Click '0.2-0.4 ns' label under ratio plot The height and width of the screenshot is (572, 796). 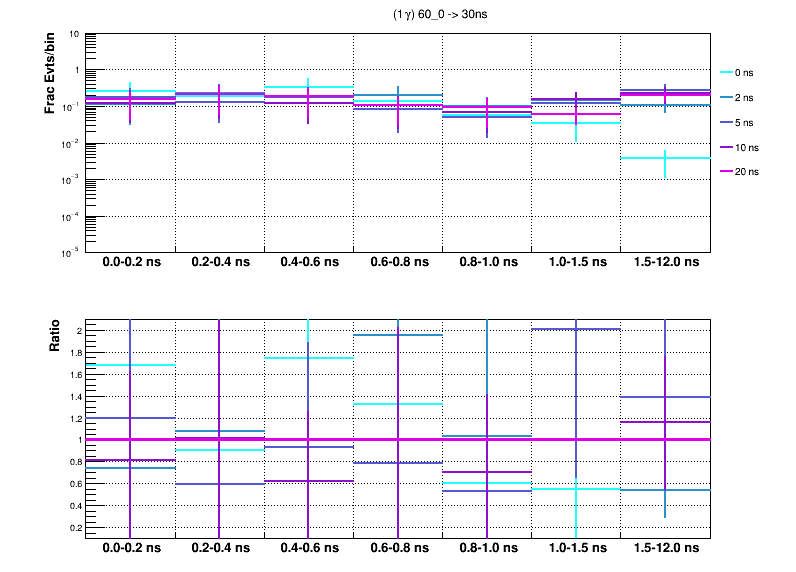(220, 549)
